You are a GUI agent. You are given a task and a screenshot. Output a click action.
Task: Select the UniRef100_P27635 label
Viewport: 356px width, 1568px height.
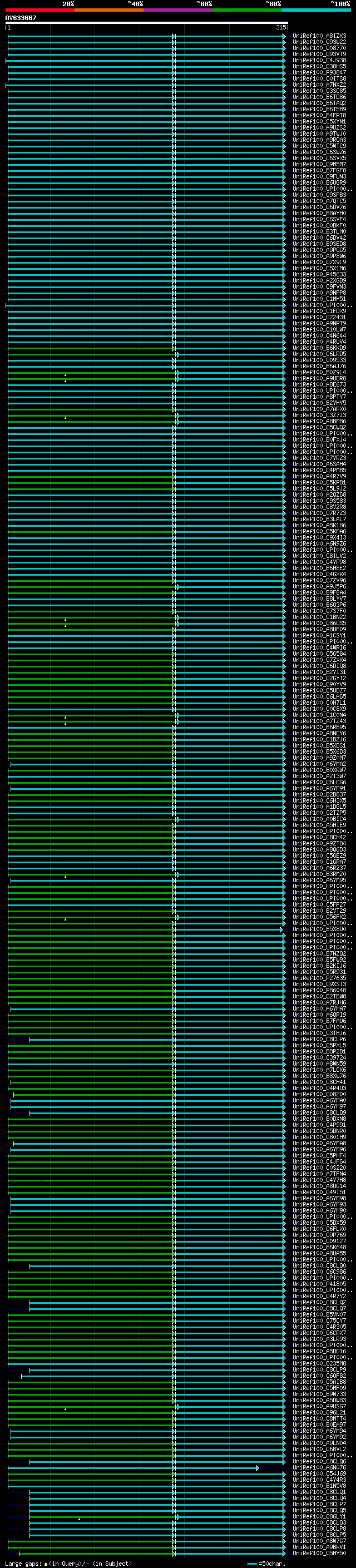[x=319, y=978]
